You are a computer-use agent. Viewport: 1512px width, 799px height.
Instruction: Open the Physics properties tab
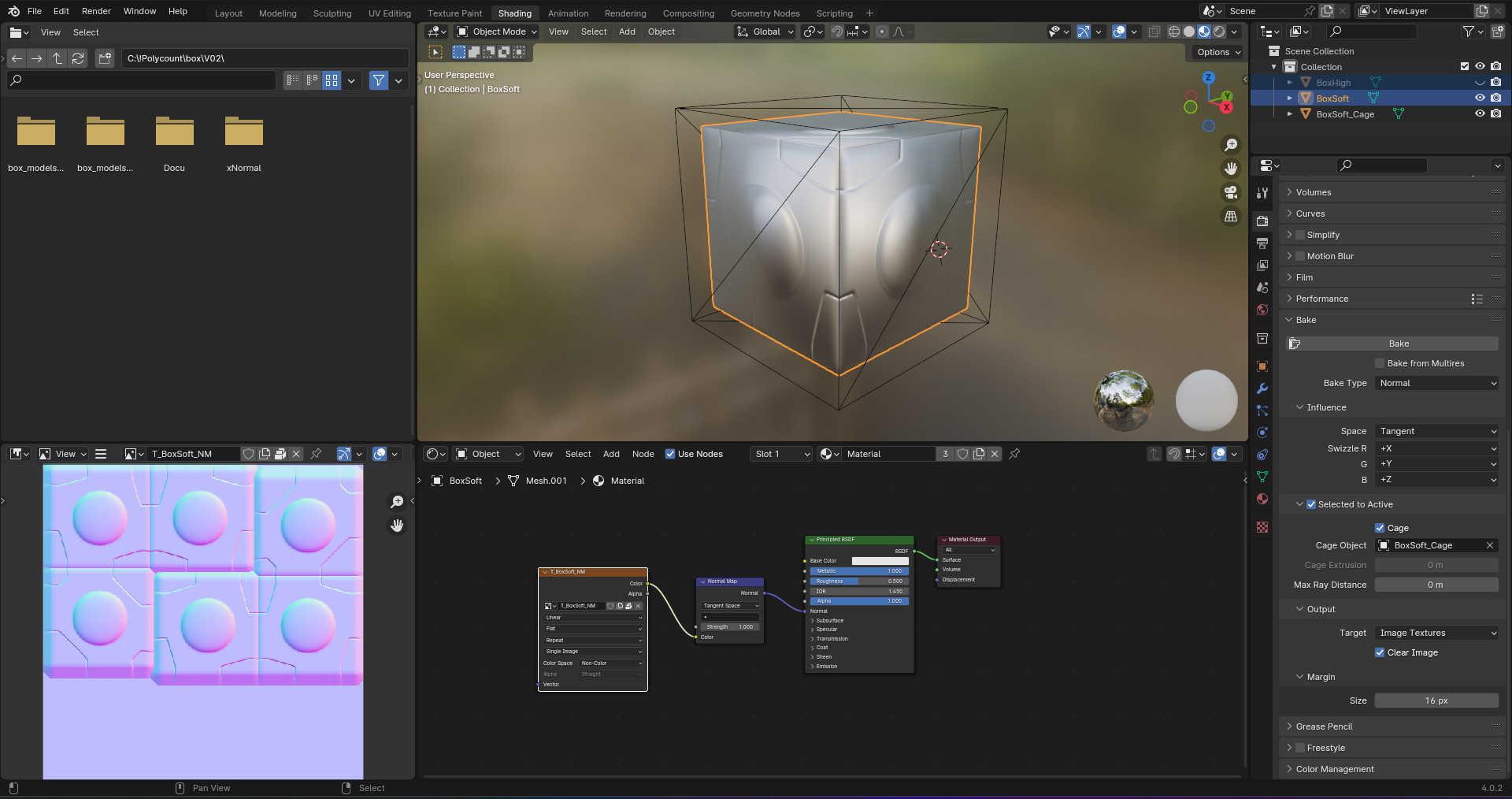tap(1262, 433)
